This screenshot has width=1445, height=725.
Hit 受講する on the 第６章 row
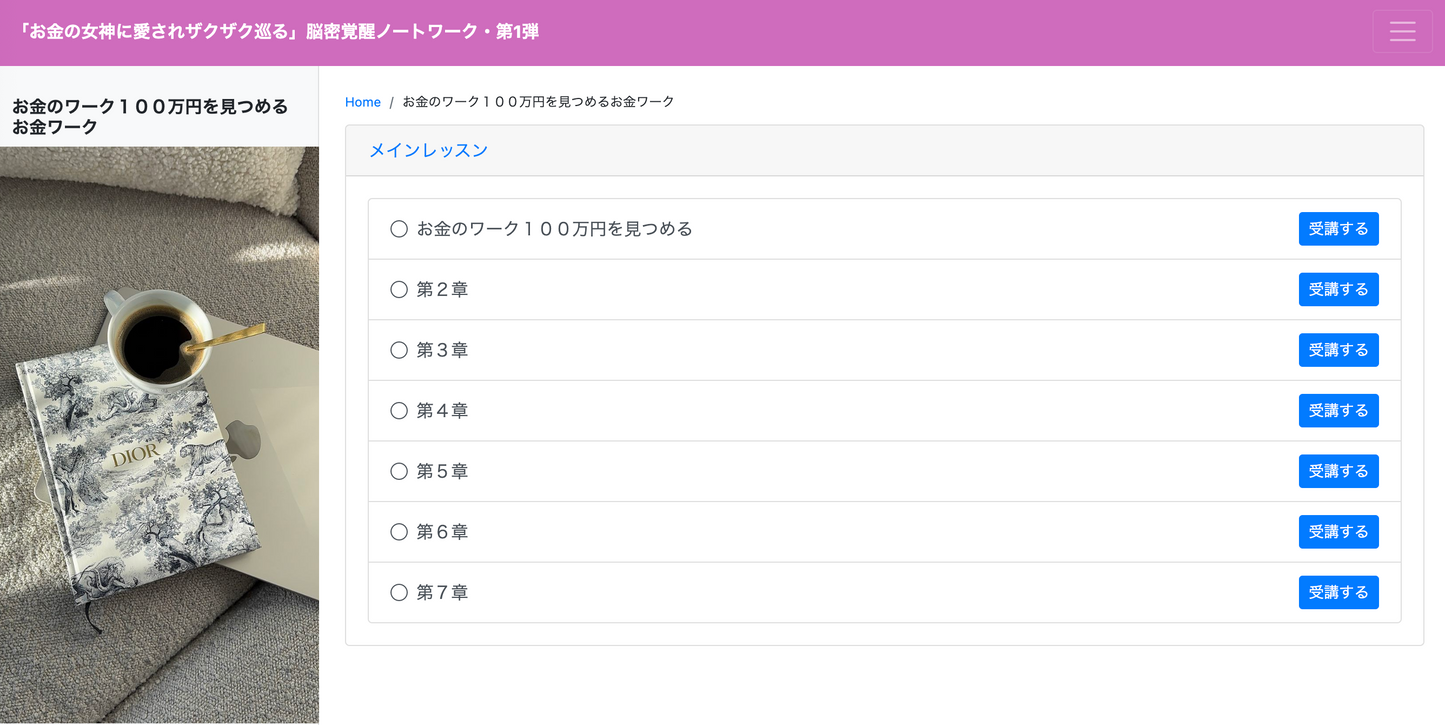1338,532
